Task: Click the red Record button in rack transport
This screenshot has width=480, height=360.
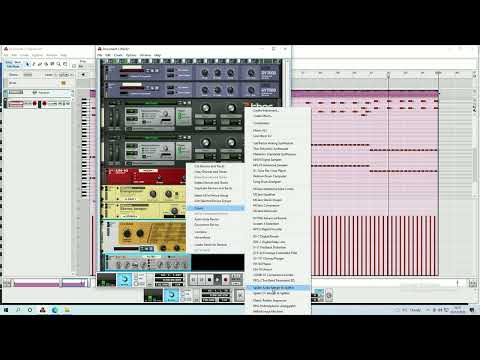Action: tap(225, 279)
